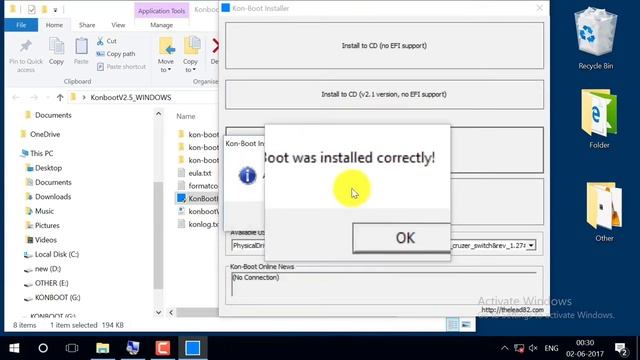This screenshot has height=360, width=640.
Task: Click the Quick Access toolbar dropdown arrow
Action: 55,9
